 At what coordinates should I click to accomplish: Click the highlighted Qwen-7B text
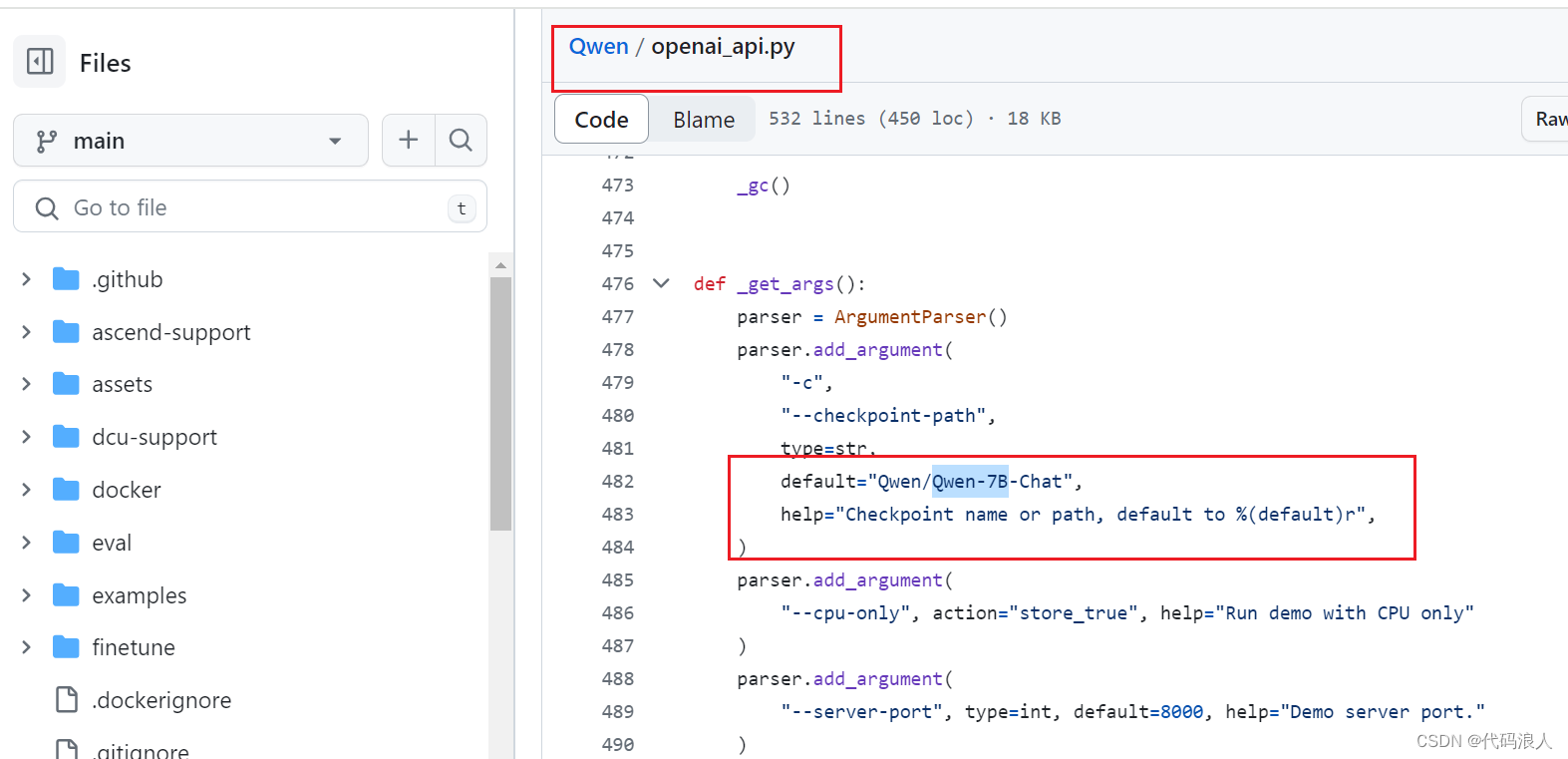tap(970, 482)
